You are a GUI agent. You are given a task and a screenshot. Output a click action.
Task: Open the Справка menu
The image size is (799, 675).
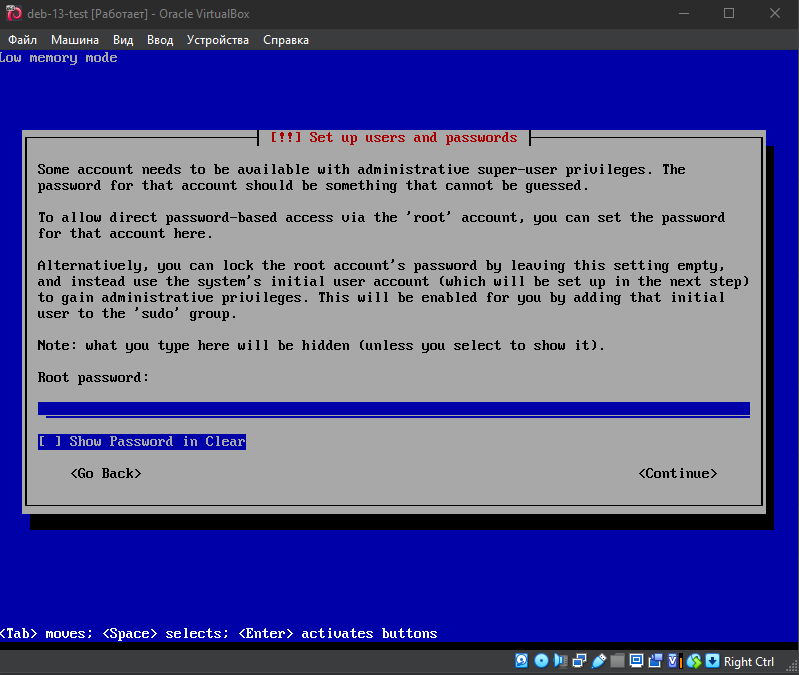286,40
